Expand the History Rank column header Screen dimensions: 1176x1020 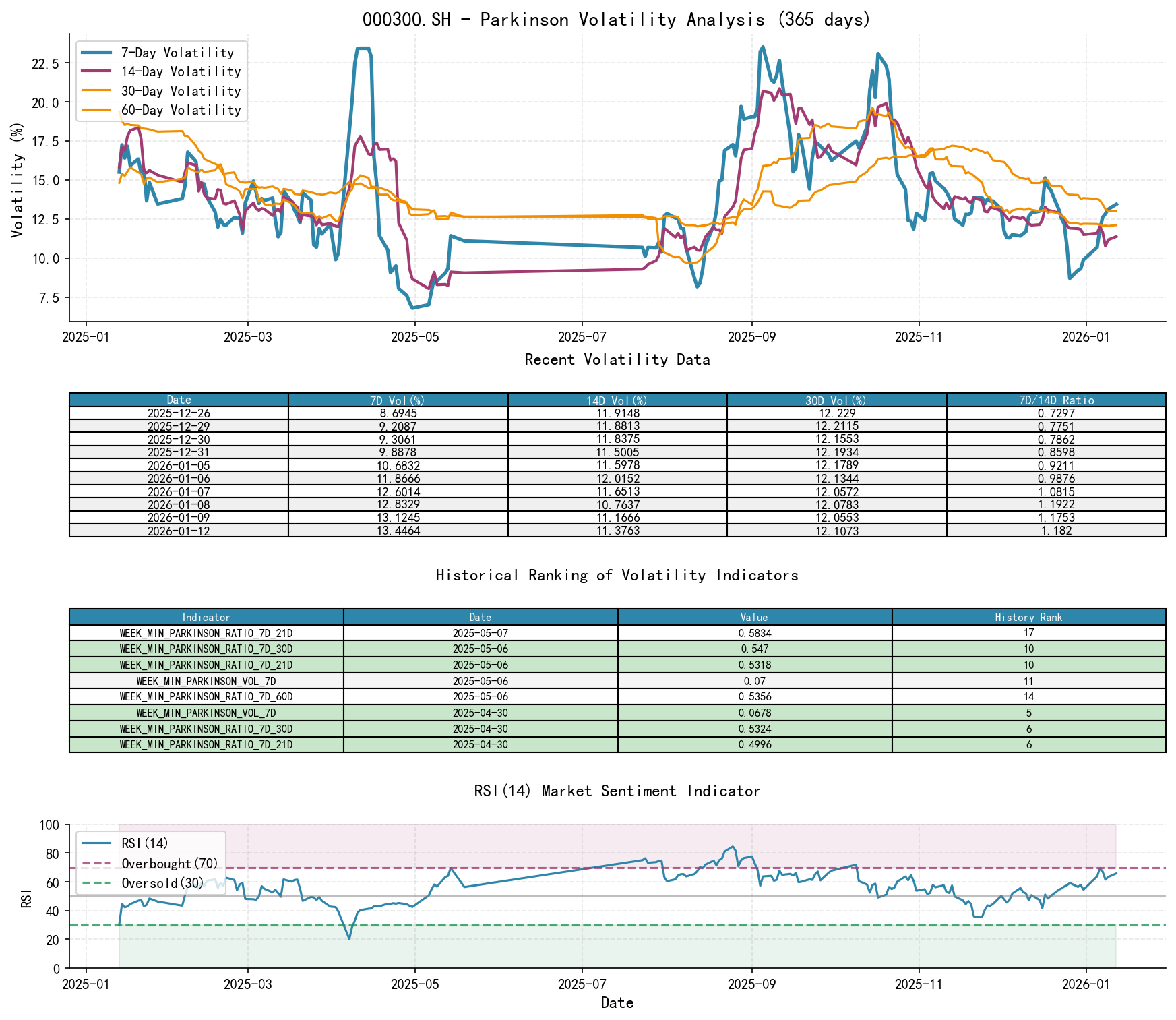(1028, 617)
